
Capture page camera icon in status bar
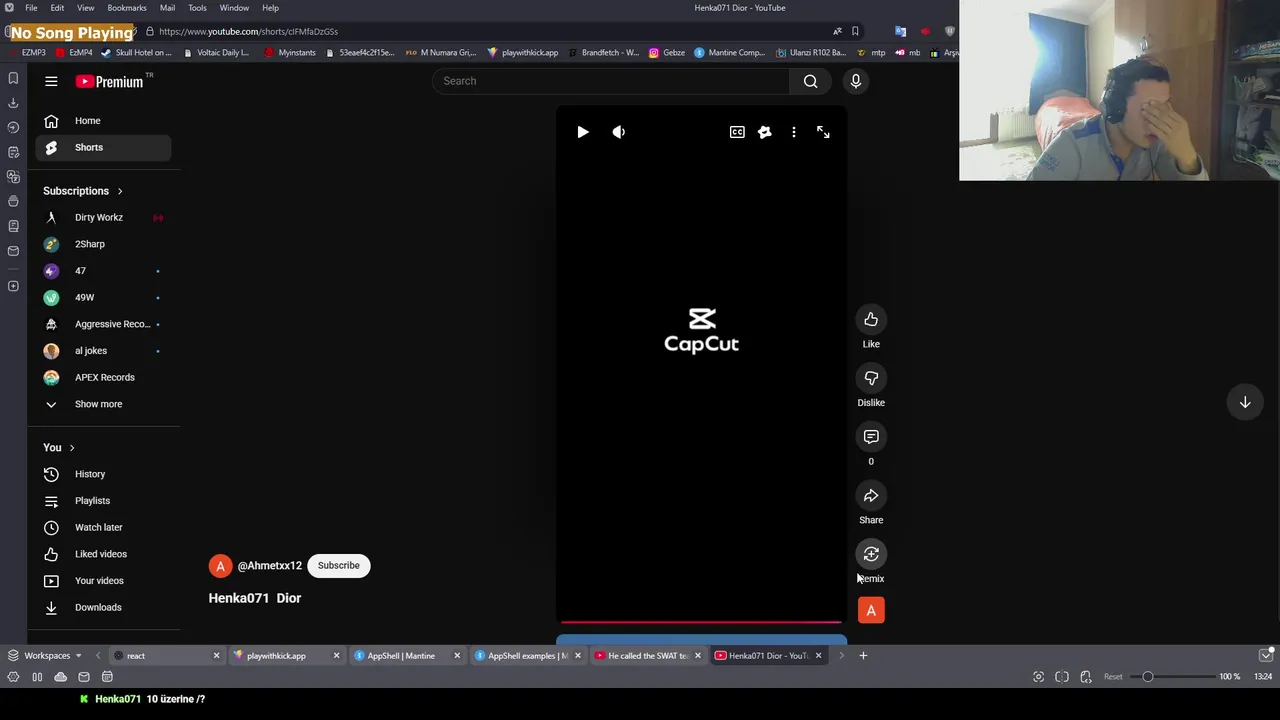tap(1038, 677)
